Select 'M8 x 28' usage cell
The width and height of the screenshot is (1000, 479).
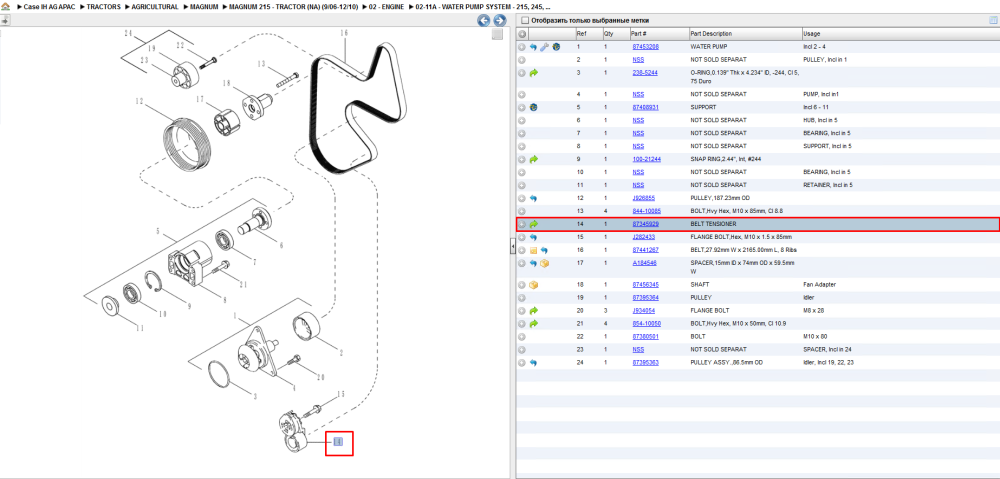(813, 311)
